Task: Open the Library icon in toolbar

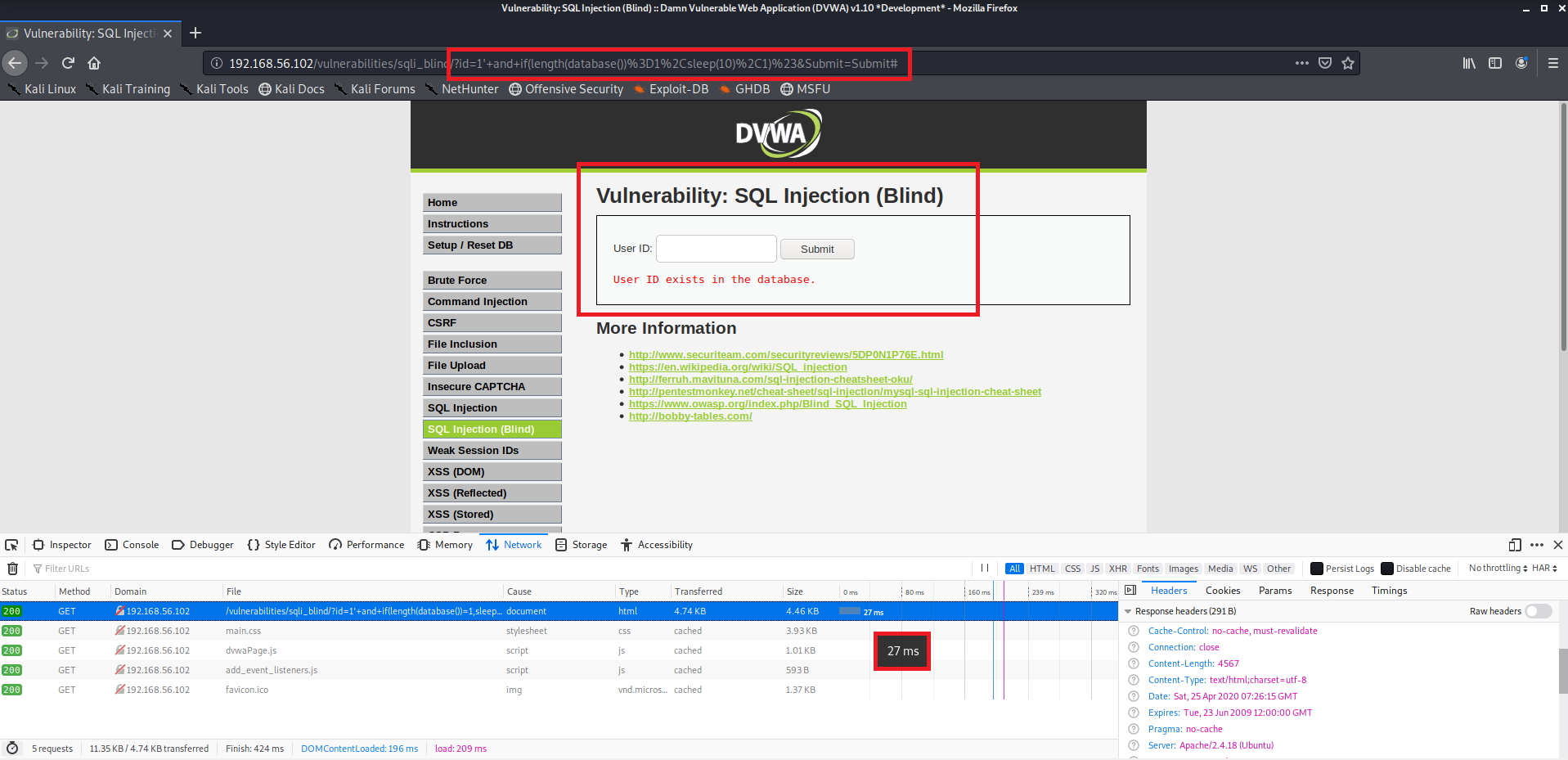Action: 1469,63
